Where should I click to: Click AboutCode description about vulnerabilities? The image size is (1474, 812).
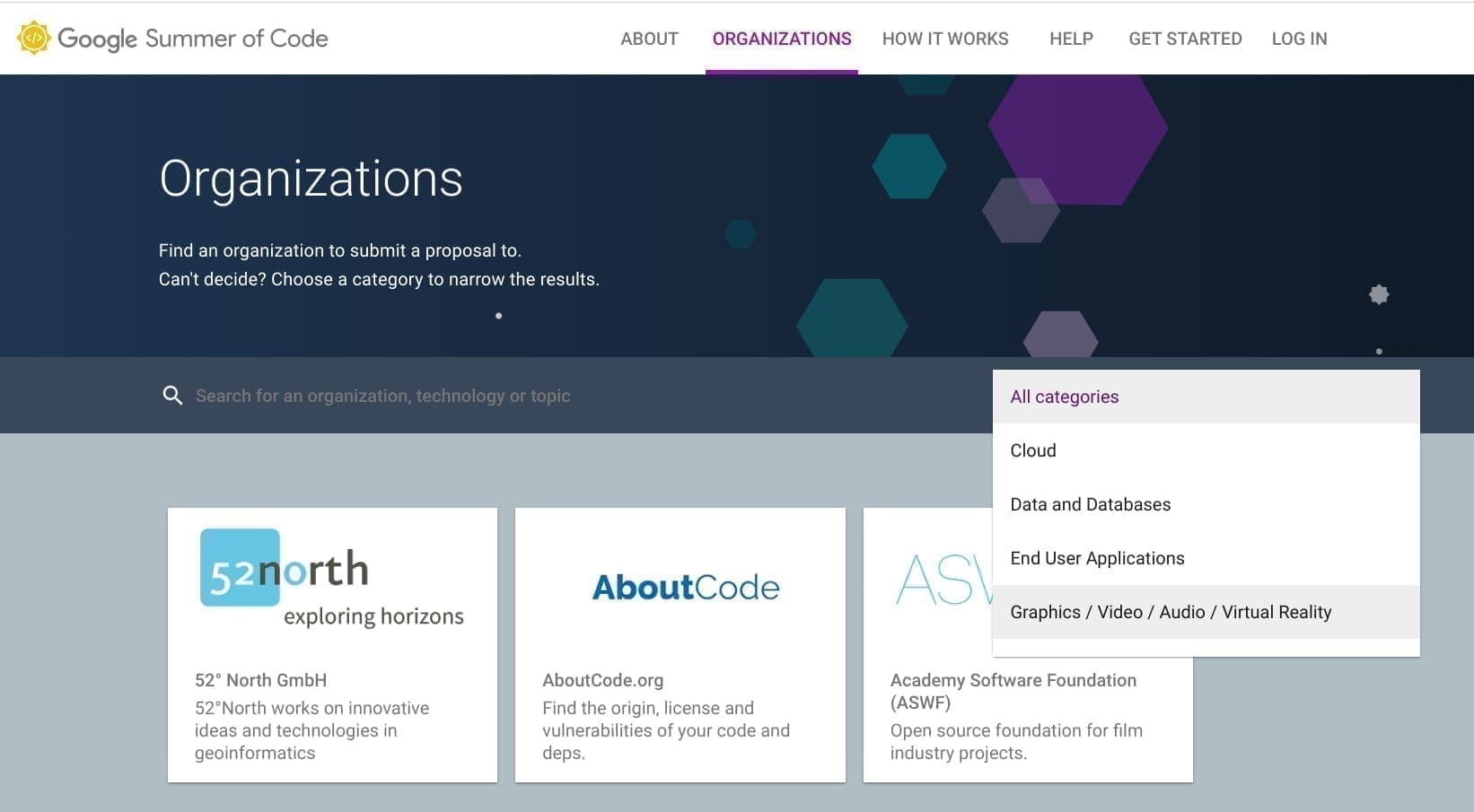click(666, 730)
